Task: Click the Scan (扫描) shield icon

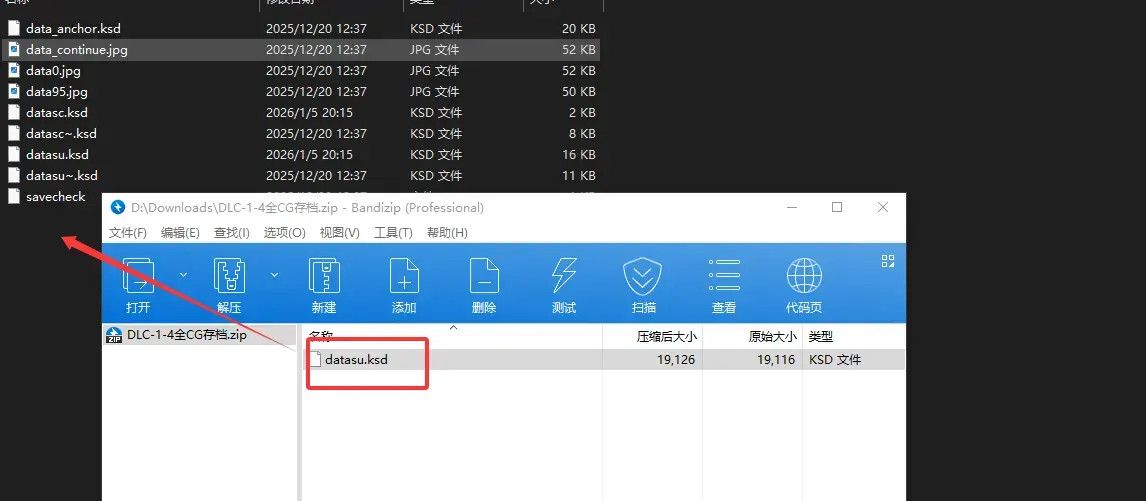Action: pos(642,276)
